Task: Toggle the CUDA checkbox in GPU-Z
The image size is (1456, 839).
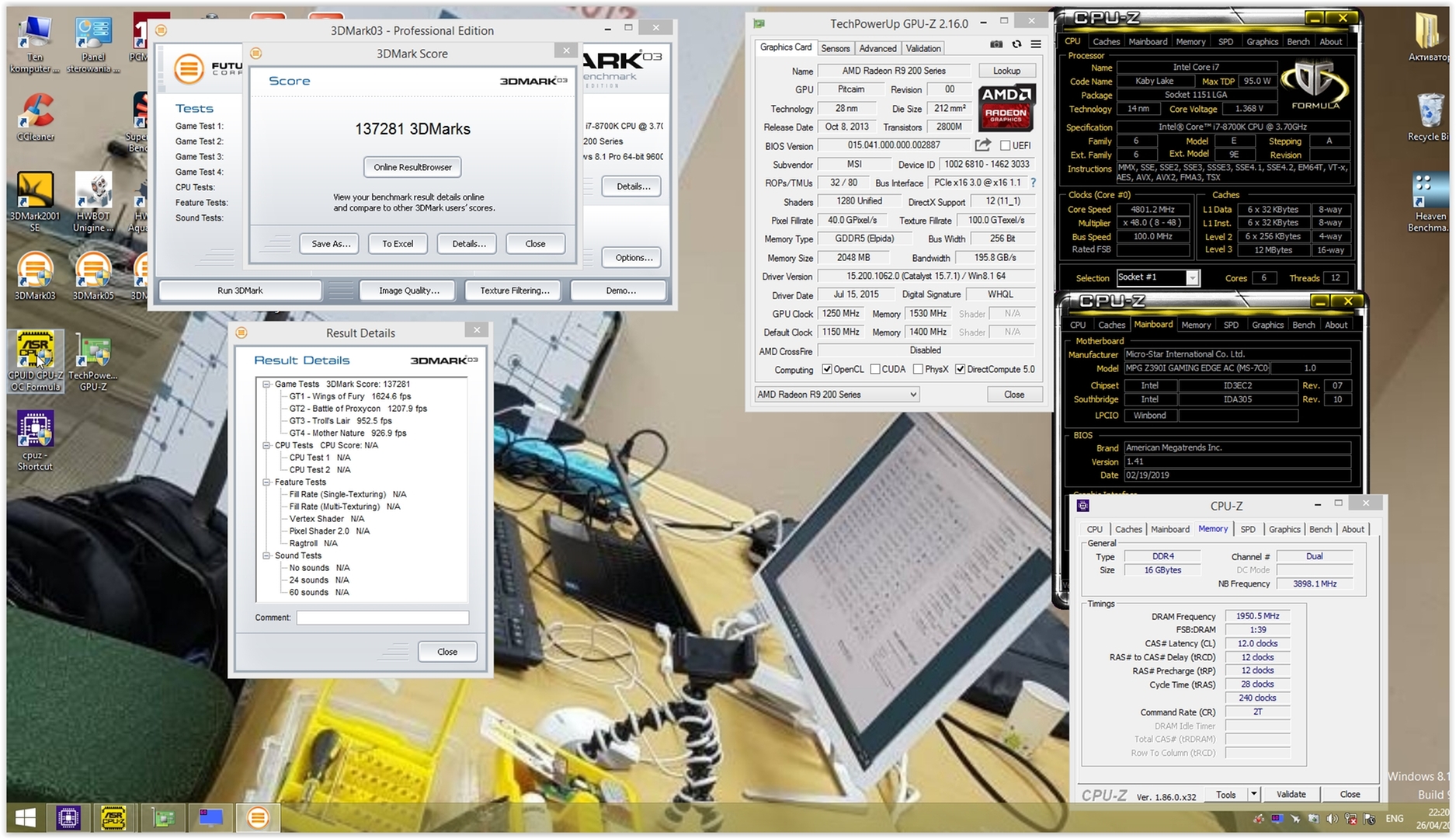Action: [876, 370]
